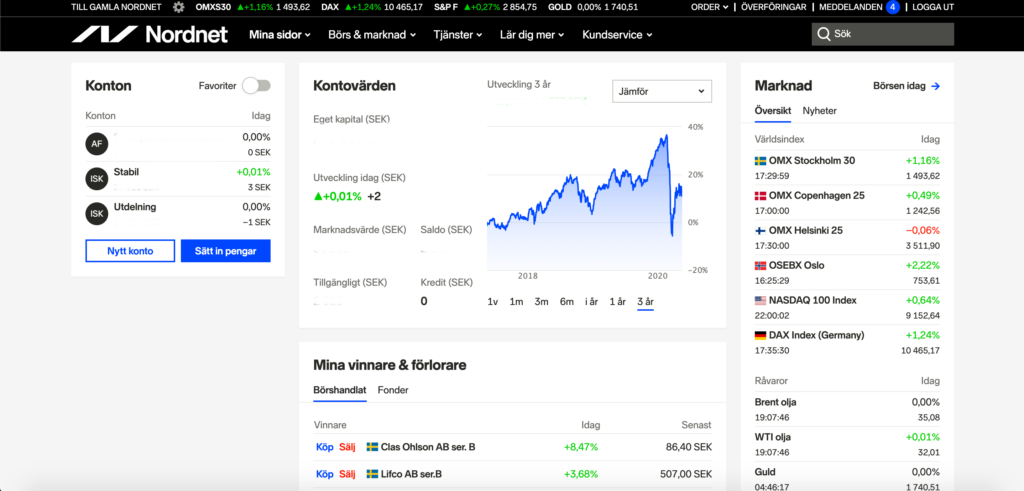Click Sälj for Lifco AB ser.B
The width and height of the screenshot is (1024, 491).
[x=347, y=474]
